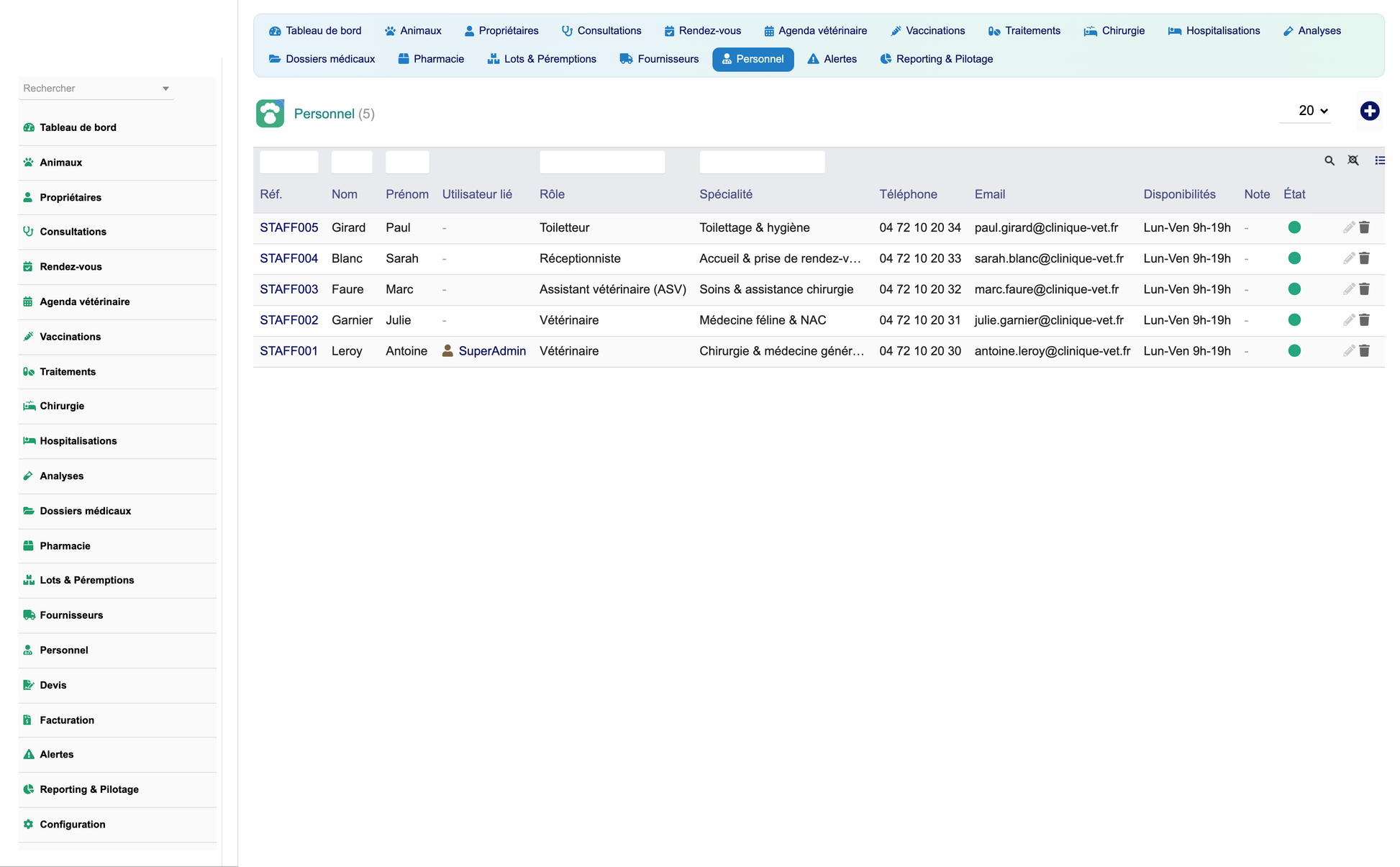Open Chirurgie in the sidebar
The width and height of the screenshot is (1400, 867).
click(62, 406)
